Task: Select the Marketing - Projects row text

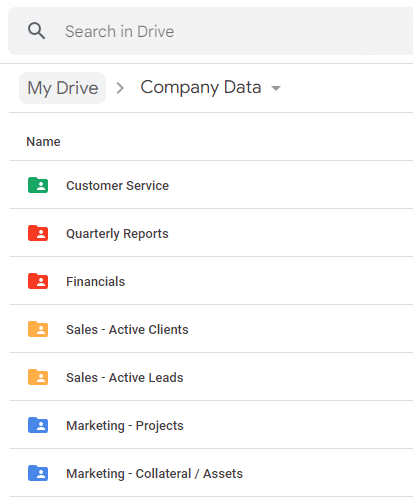Action: (x=125, y=426)
